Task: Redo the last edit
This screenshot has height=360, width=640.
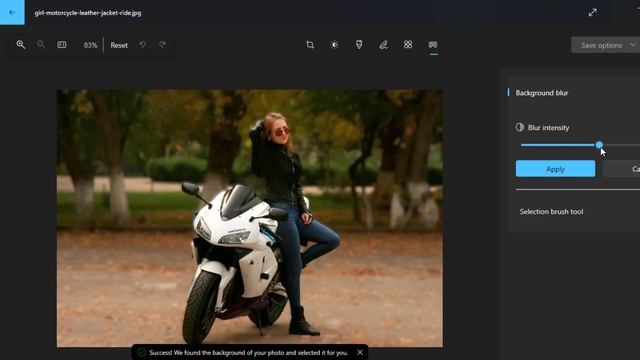Action: click(x=162, y=44)
